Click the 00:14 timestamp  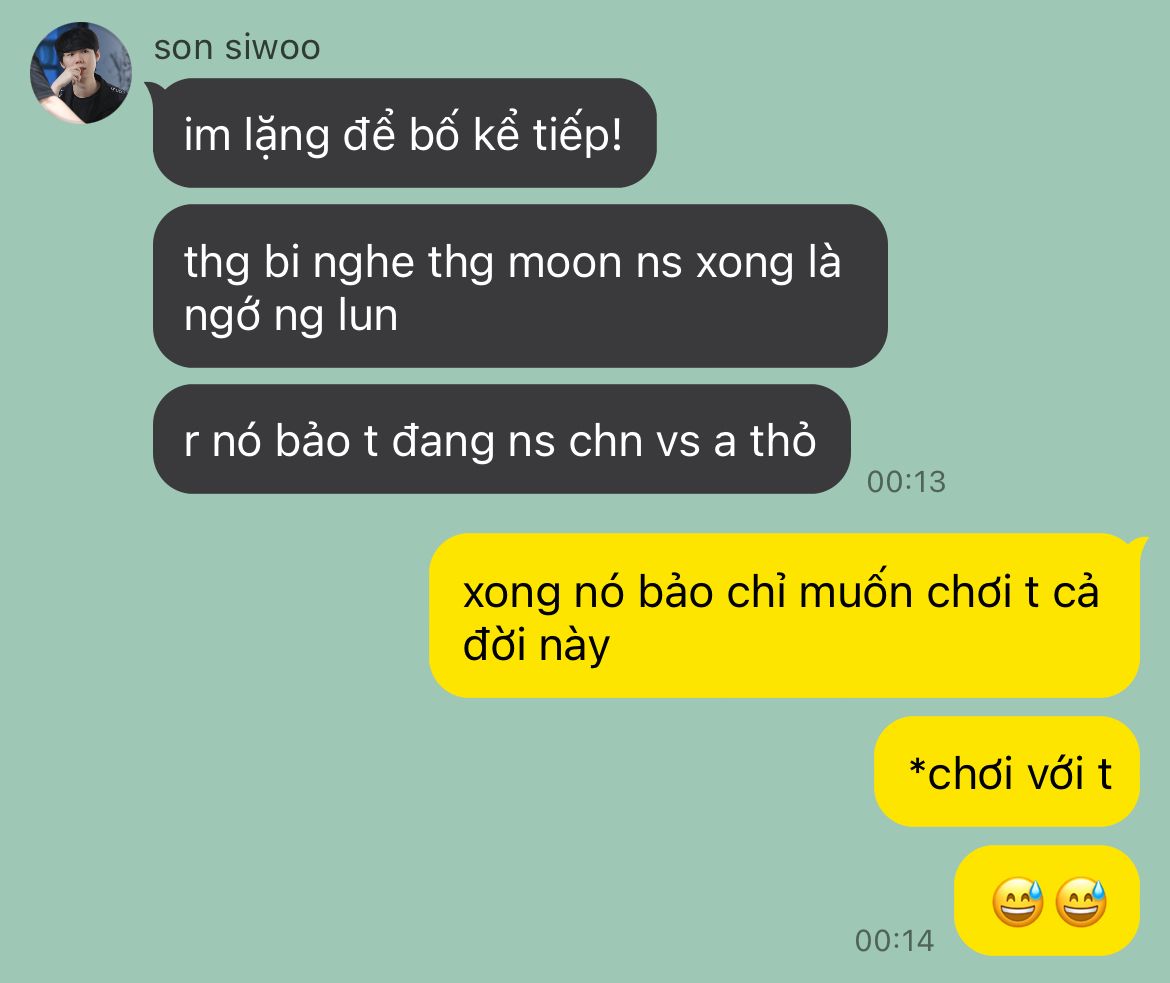pyautogui.click(x=894, y=941)
